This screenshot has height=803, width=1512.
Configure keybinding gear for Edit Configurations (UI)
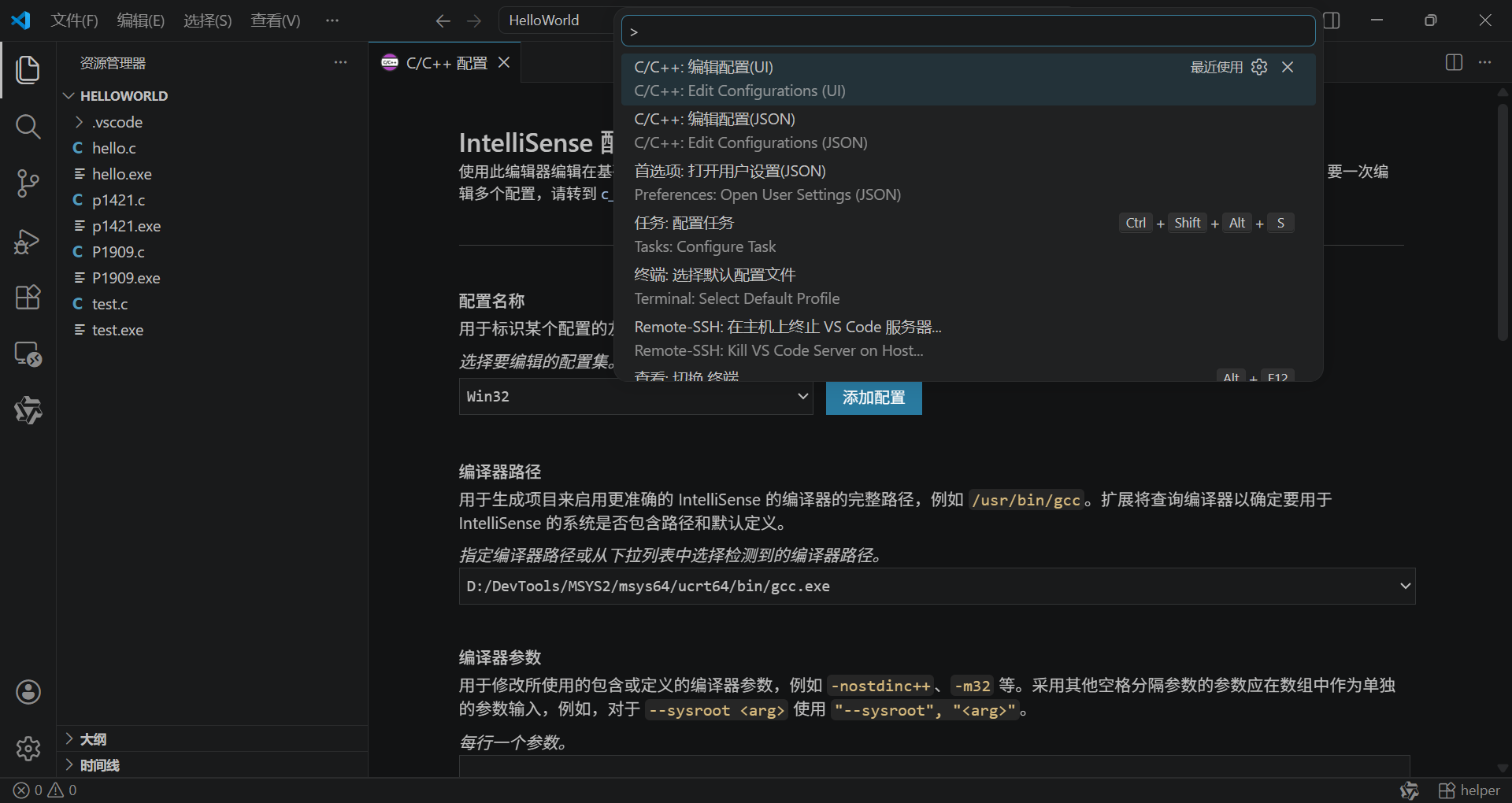click(x=1259, y=67)
